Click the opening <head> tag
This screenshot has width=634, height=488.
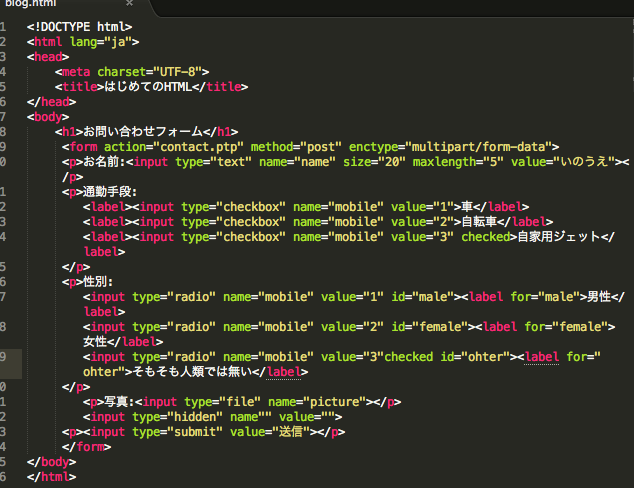pyautogui.click(x=48, y=57)
